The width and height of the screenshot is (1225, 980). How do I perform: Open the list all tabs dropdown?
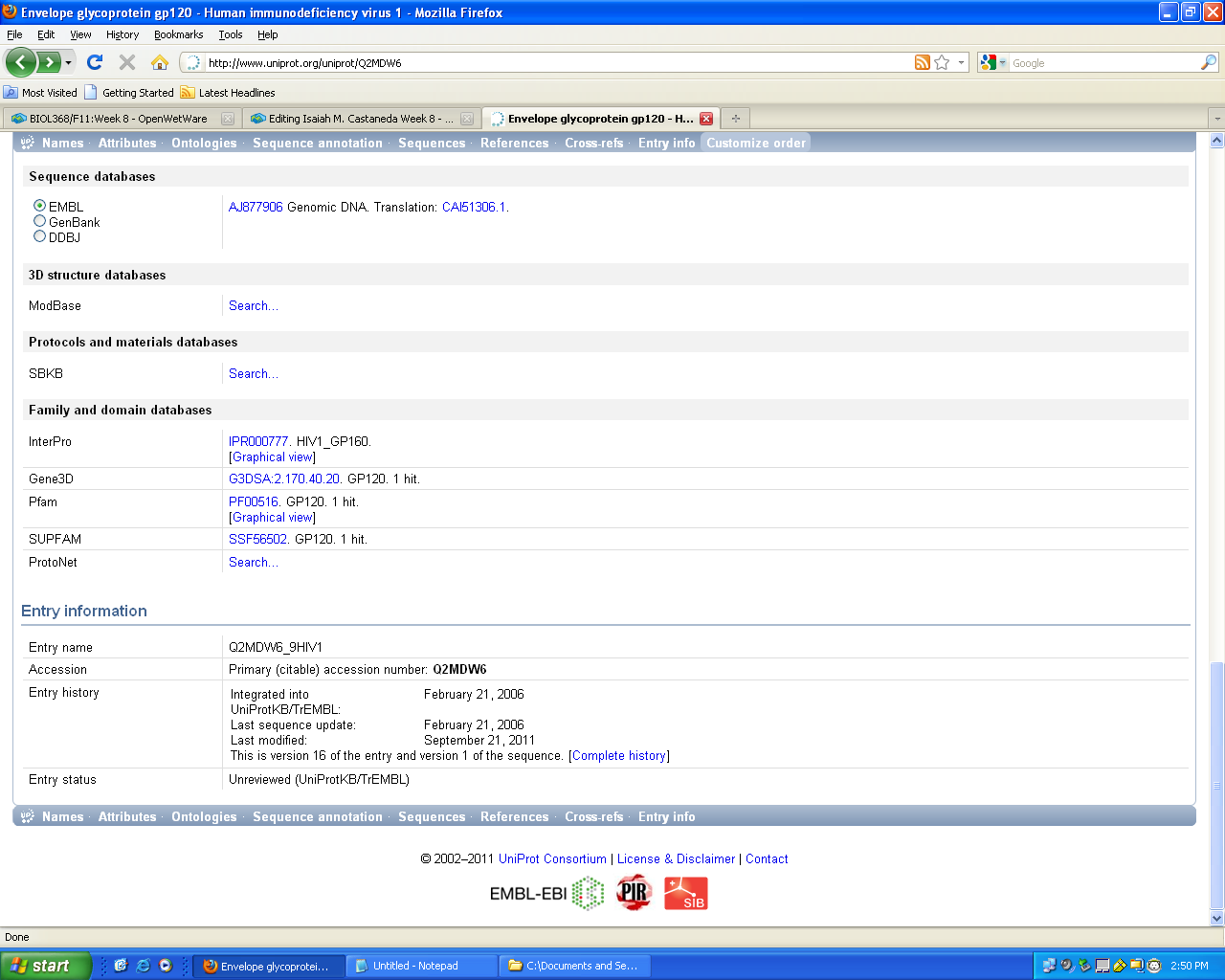click(x=1216, y=119)
